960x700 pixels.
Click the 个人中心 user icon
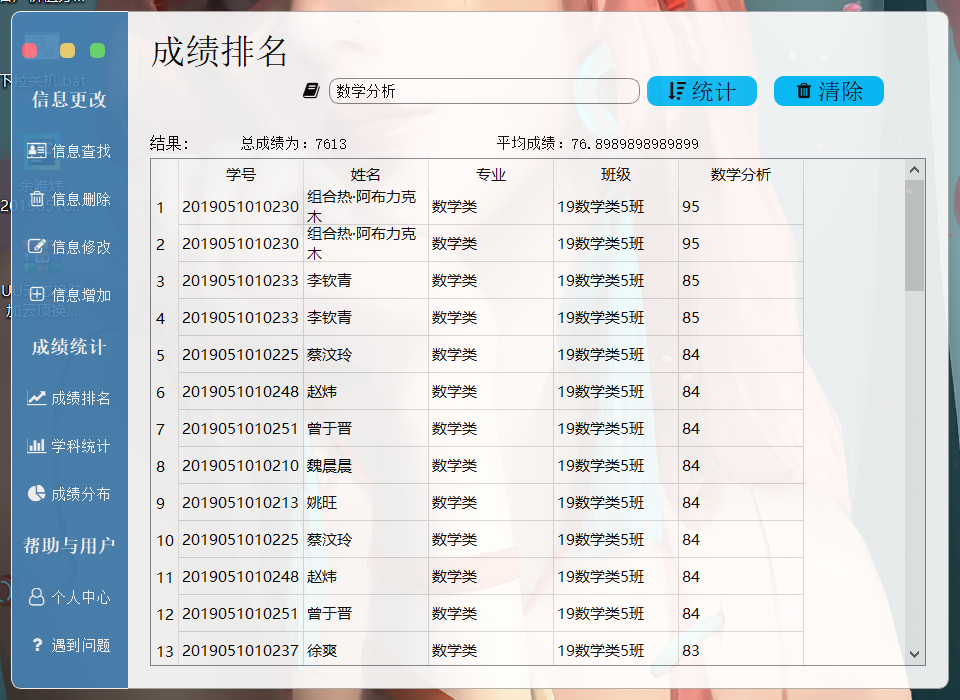pos(37,597)
